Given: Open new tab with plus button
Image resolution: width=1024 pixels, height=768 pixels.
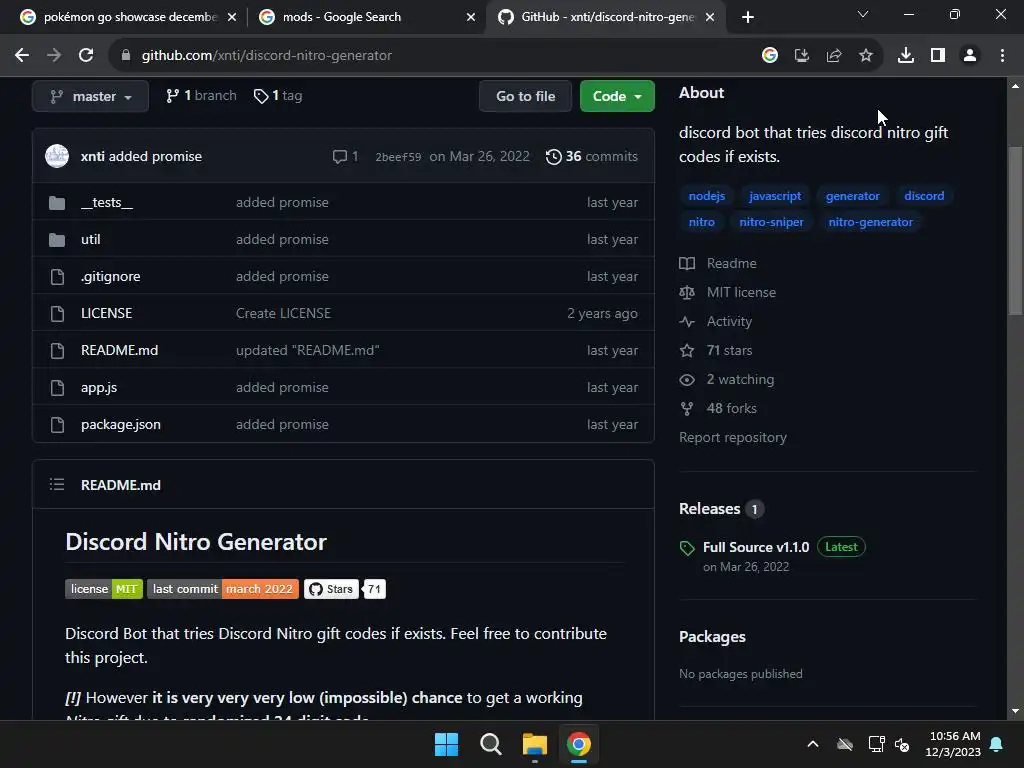Looking at the screenshot, I should (748, 17).
